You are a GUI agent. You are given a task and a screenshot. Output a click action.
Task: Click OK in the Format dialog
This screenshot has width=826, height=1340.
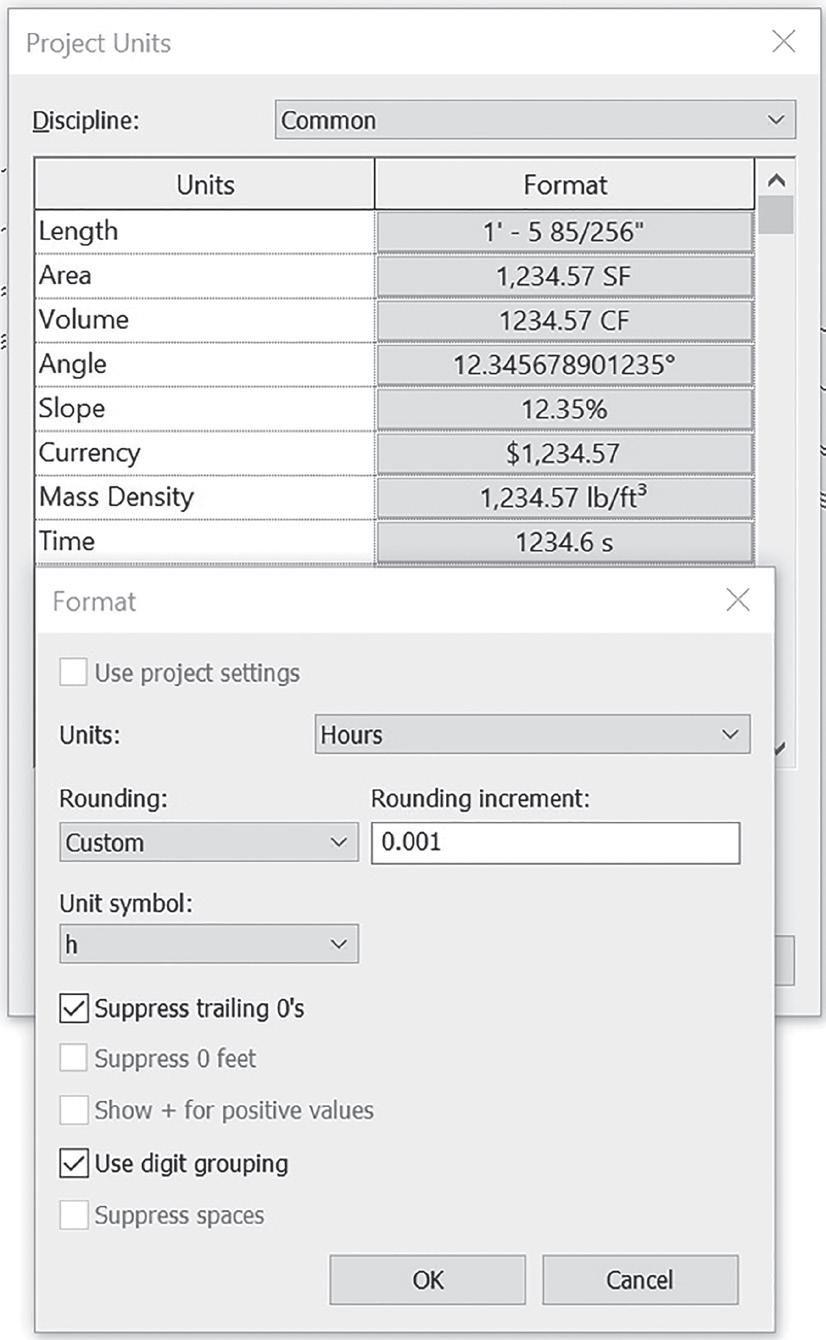tap(428, 1280)
